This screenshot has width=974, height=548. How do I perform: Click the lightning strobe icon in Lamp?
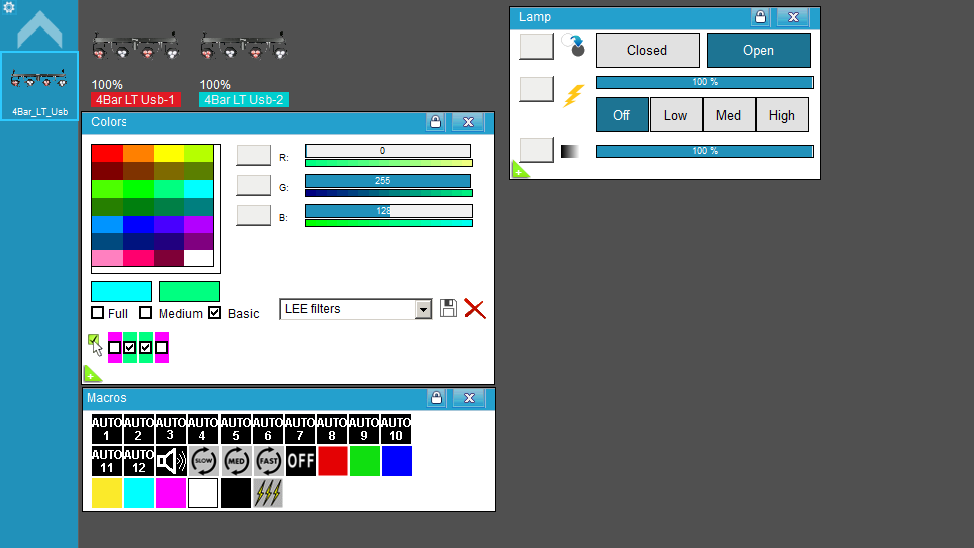click(573, 95)
